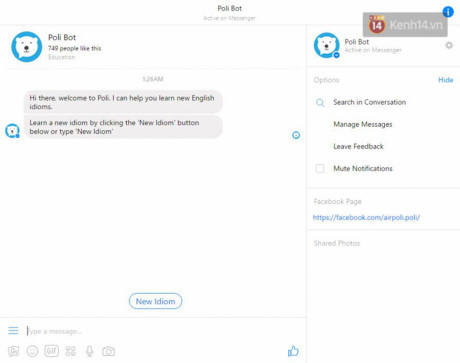460x363 pixels.
Task: Open the photo attachment icon
Action: click(13, 351)
